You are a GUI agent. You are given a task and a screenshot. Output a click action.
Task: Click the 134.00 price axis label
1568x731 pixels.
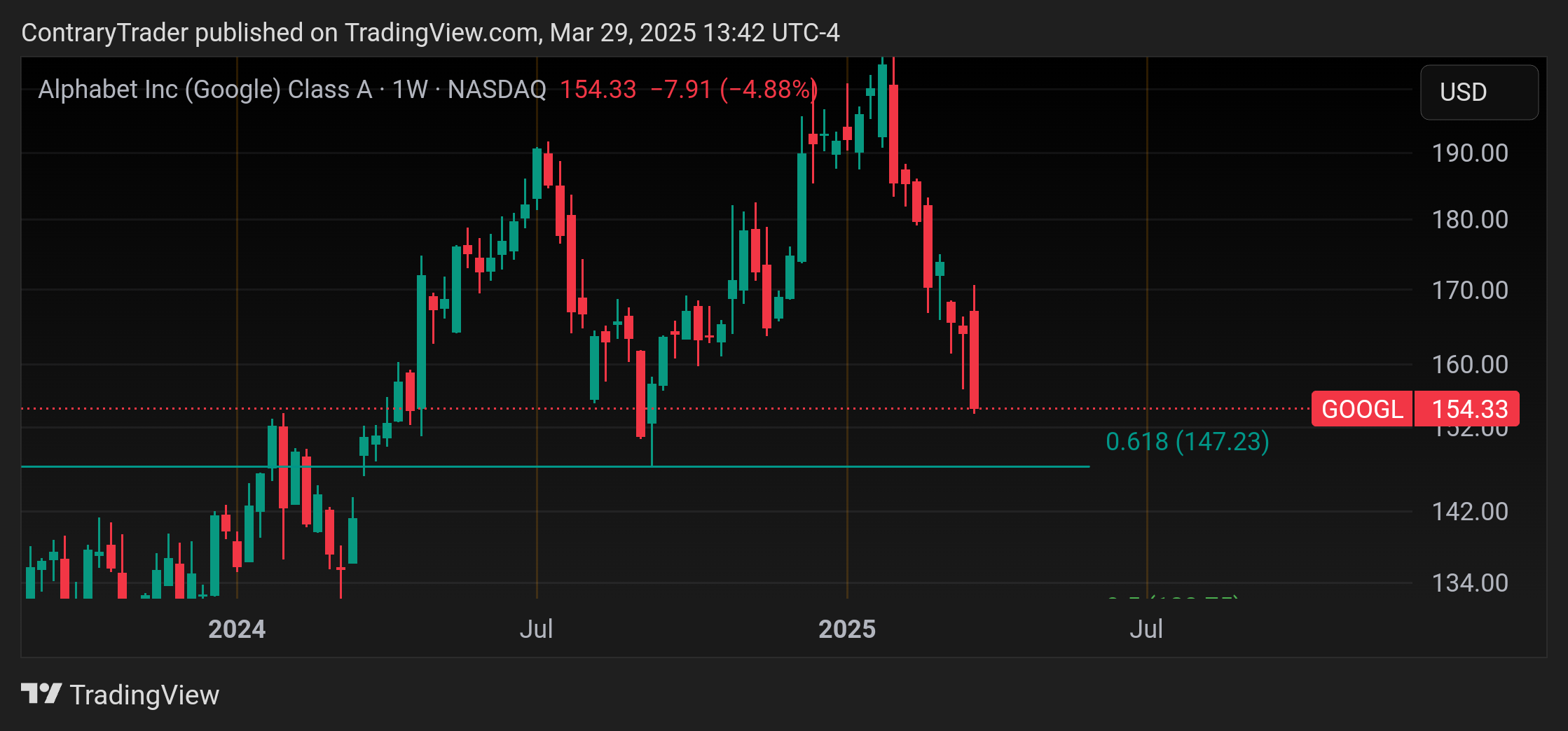coord(1470,583)
